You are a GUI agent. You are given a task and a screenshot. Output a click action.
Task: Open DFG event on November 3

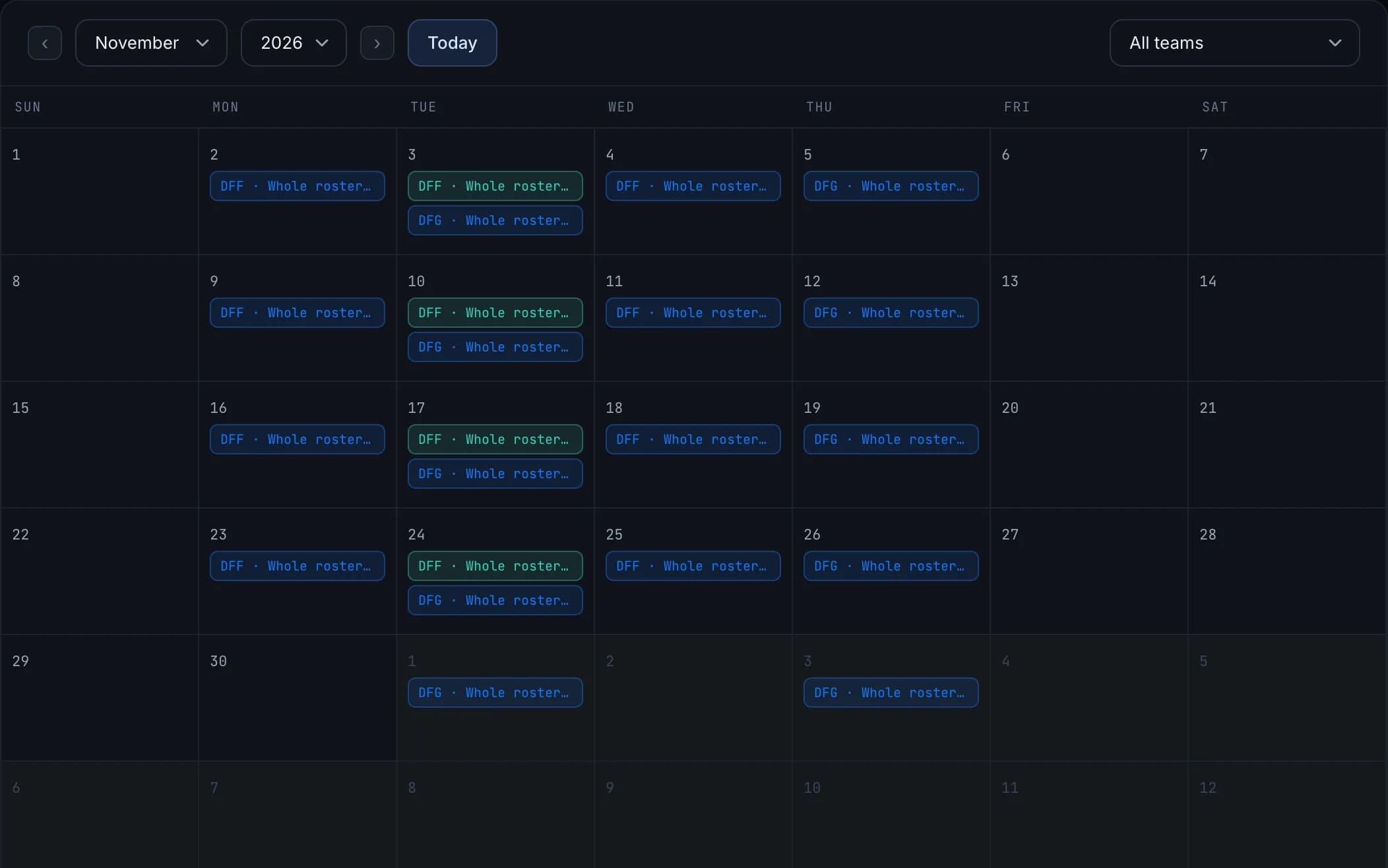[x=495, y=220]
